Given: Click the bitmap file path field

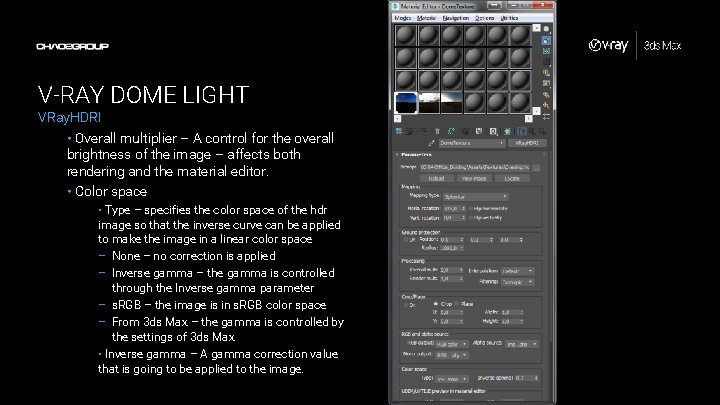Looking at the screenshot, I should click(475, 168).
